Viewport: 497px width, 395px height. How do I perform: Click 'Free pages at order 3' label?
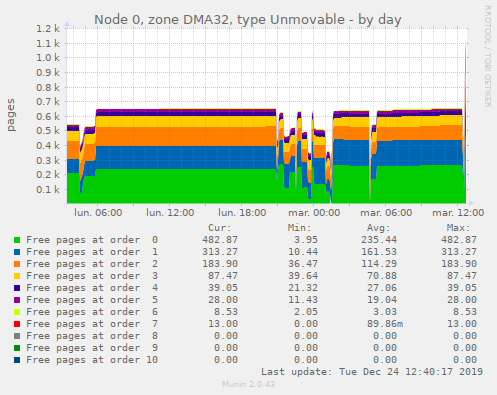click(x=92, y=276)
